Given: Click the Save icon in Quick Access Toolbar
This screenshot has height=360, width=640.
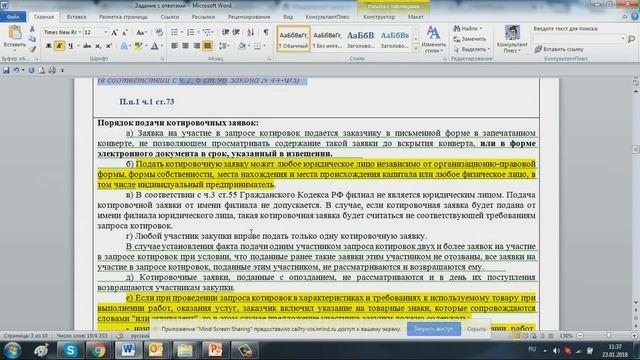Looking at the screenshot, I should pyautogui.click(x=6, y=70).
